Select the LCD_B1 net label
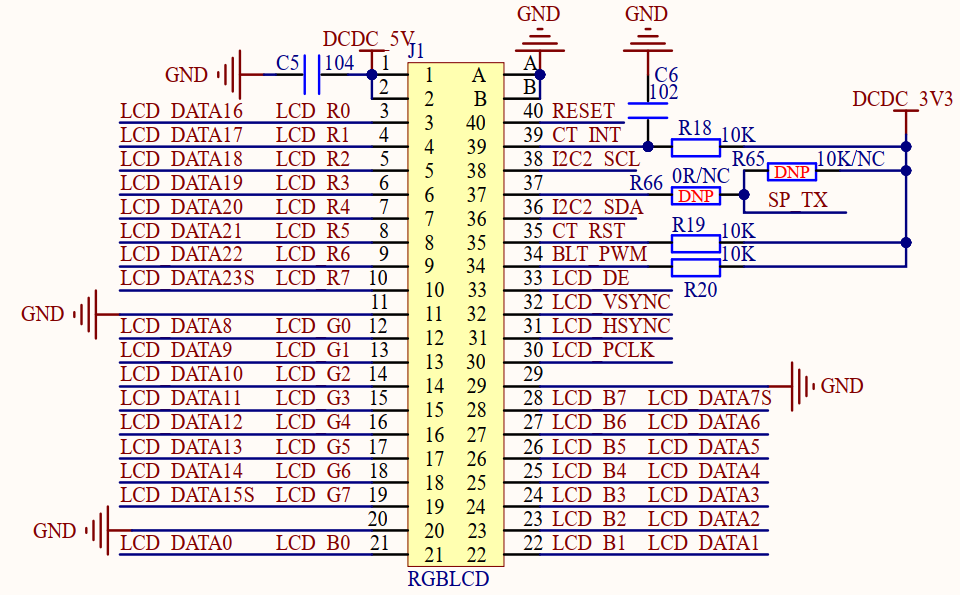The width and height of the screenshot is (960, 595). (x=589, y=543)
